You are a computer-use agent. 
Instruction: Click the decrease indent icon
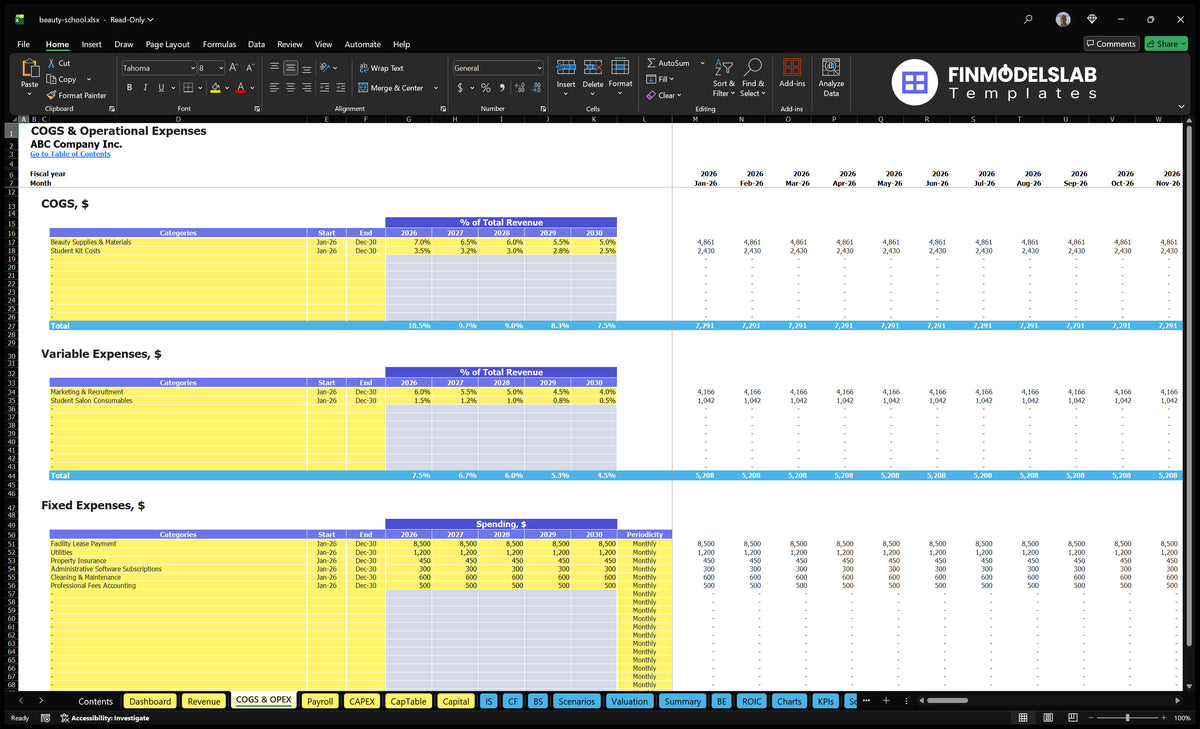[325, 88]
